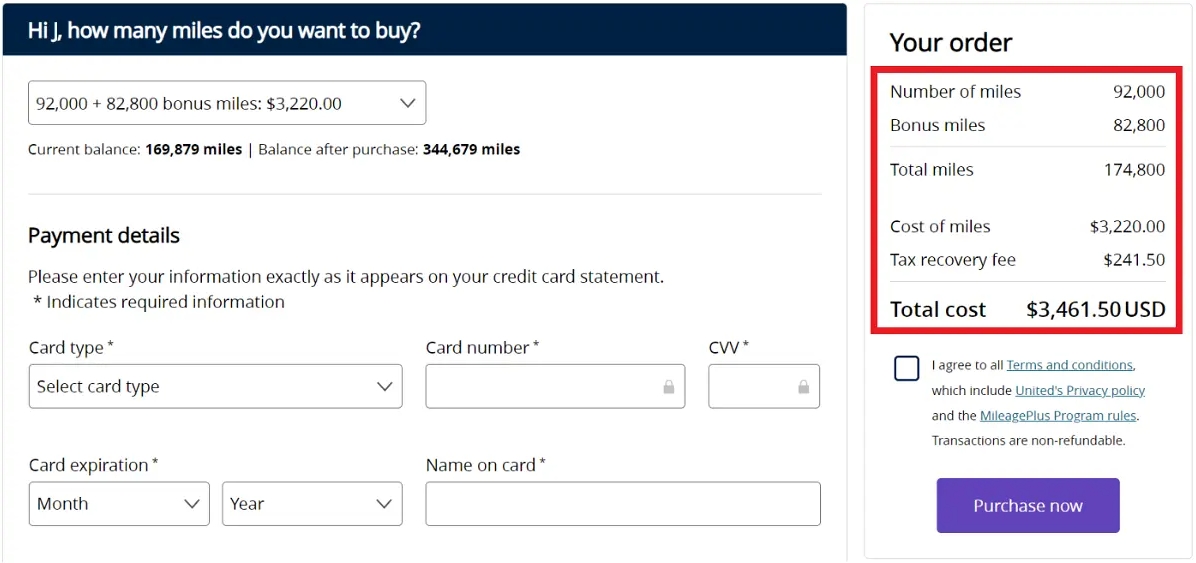The width and height of the screenshot is (1196, 563).
Task: Open the 92,000 + 82,800 bonus miles dropdown
Action: 227,103
